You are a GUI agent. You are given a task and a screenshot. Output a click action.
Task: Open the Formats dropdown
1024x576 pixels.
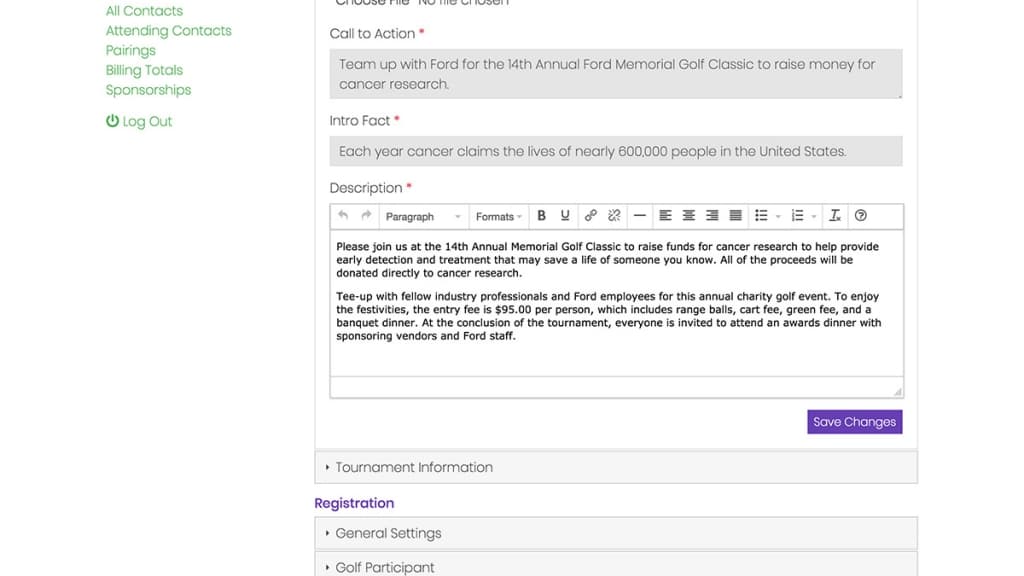coord(498,216)
